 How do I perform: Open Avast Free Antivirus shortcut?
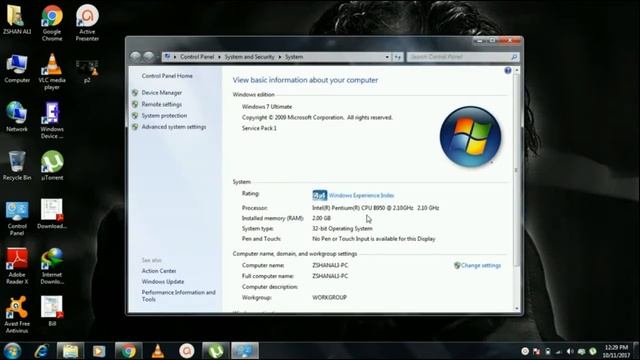coord(17,315)
